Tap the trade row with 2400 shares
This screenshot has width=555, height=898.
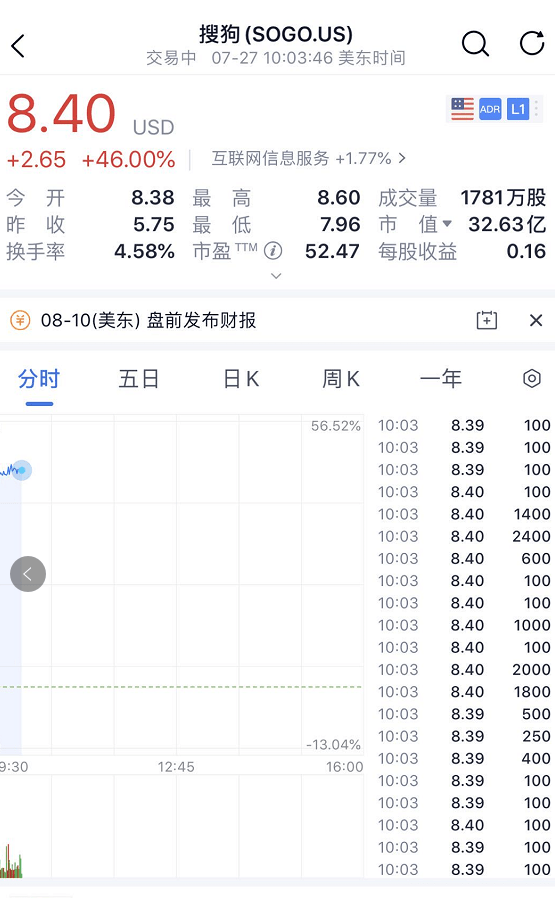point(464,537)
